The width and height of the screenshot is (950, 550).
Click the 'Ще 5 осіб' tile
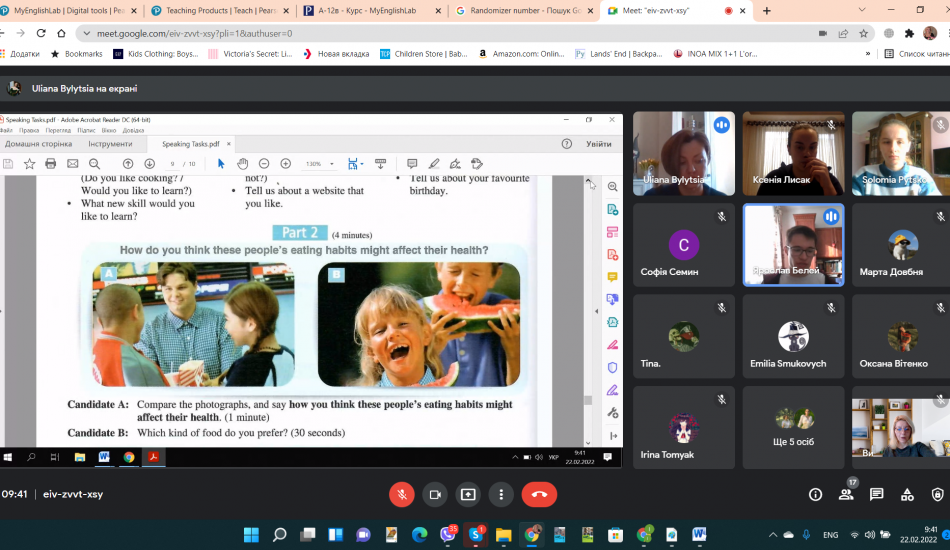pos(793,427)
